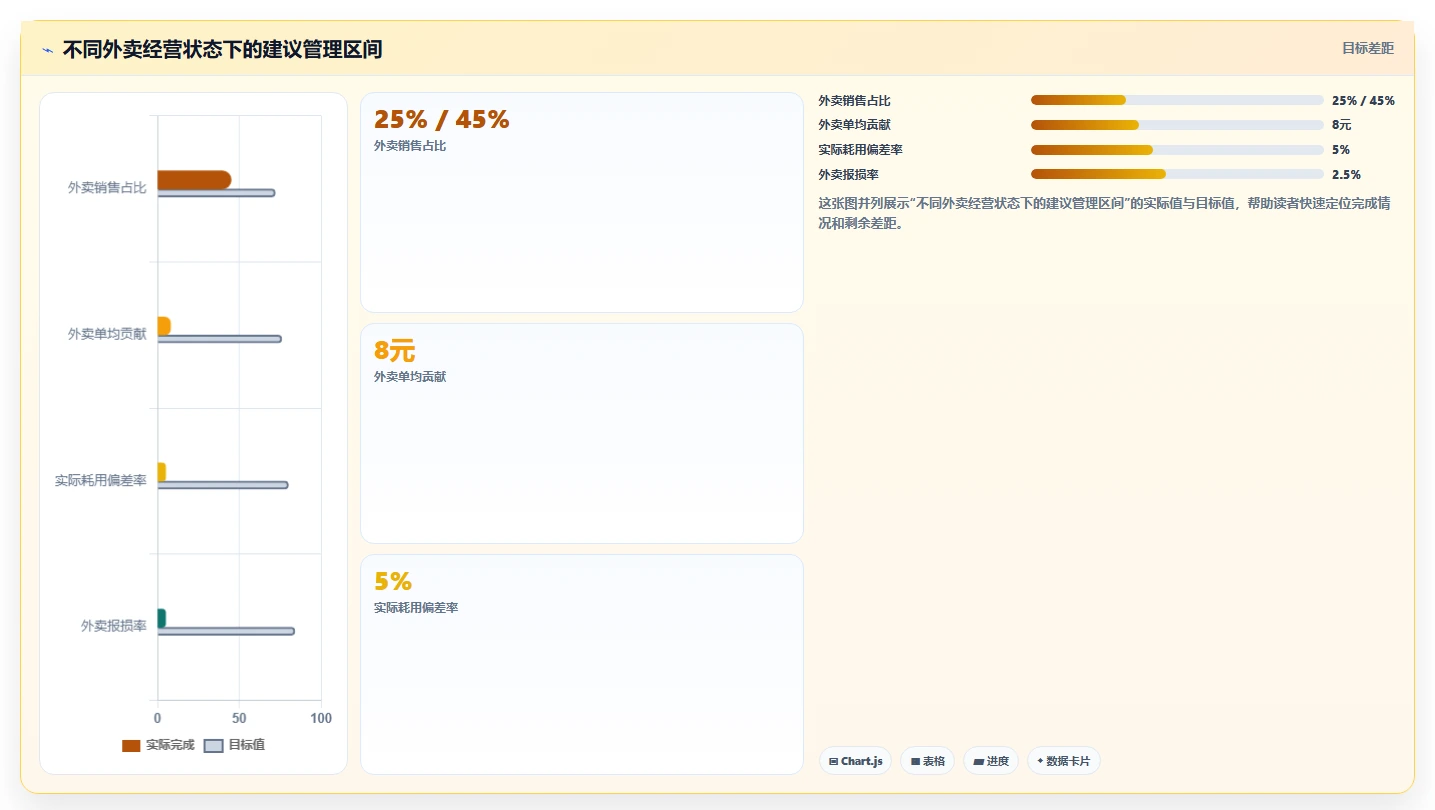Viewport: 1435px width, 810px height.
Task: Click the brown 外卖销售占比 actual bar in chart
Action: pos(194,180)
